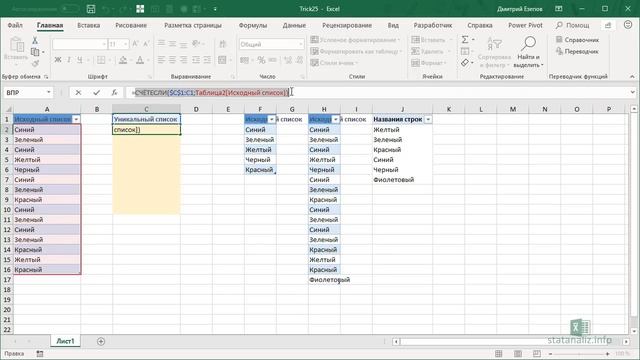Switch to the Page Break Preview icon
Screen dimensions: 640x360
(537, 353)
